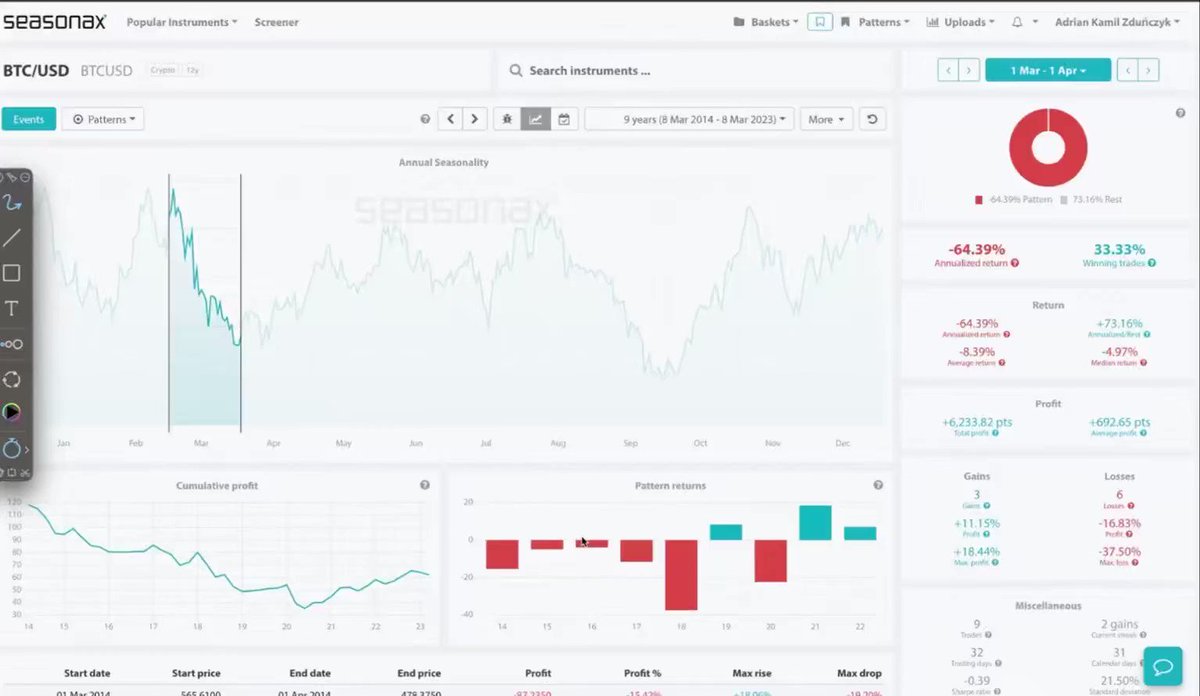Click help icon next to Annualized return
This screenshot has width=1200, height=696.
pyautogui.click(x=1015, y=263)
